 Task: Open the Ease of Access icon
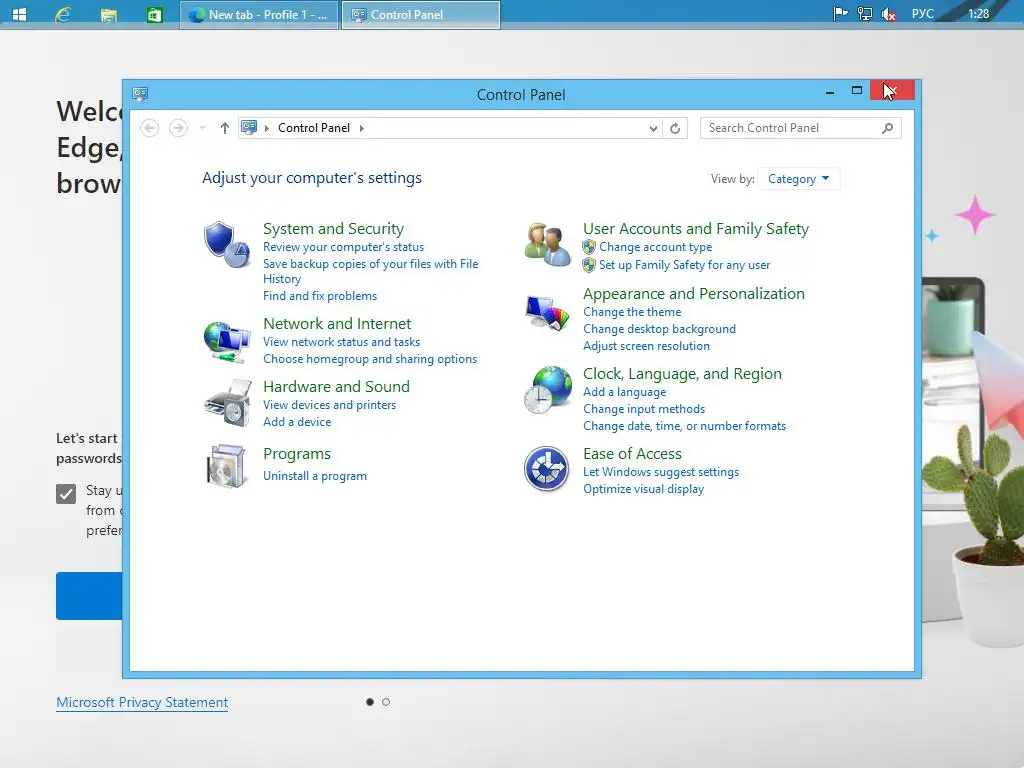547,468
